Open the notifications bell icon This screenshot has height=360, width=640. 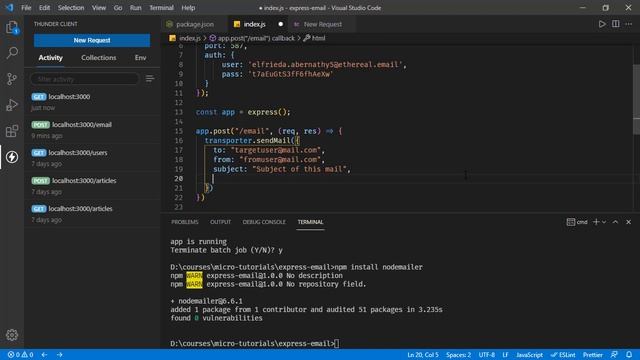pyautogui.click(x=629, y=355)
